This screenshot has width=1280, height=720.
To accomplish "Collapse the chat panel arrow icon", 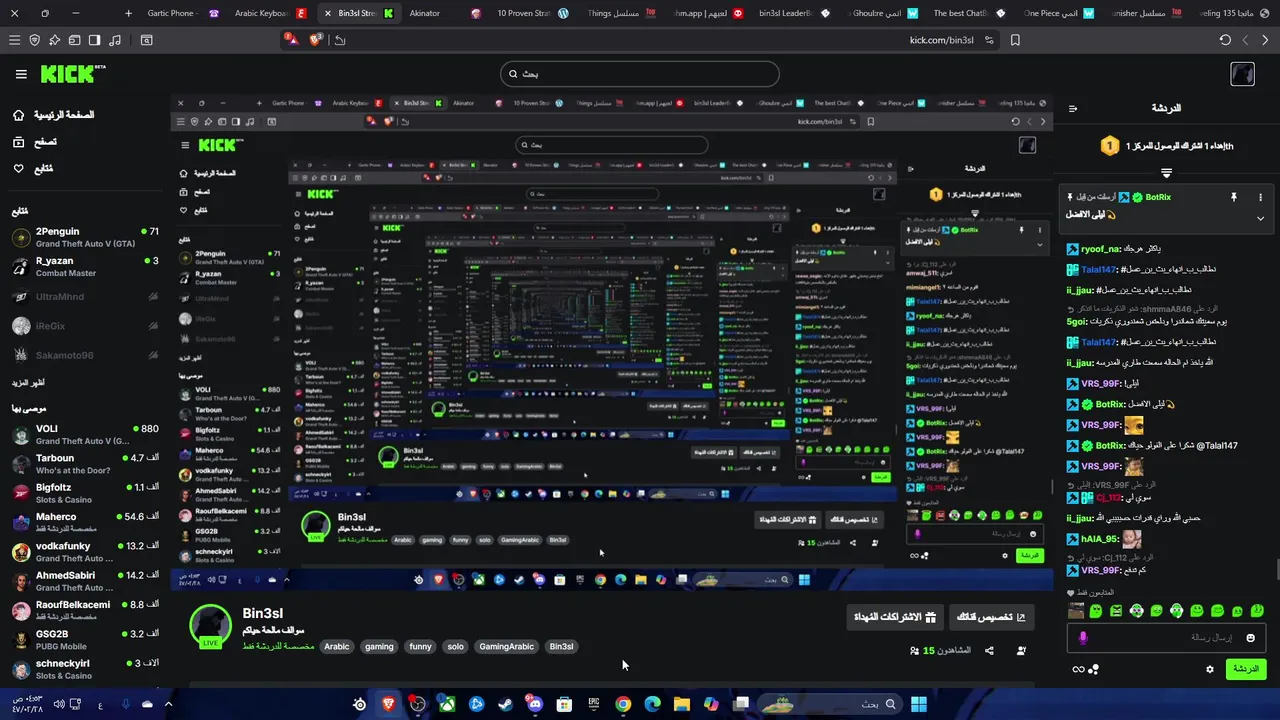I will (x=1073, y=108).
